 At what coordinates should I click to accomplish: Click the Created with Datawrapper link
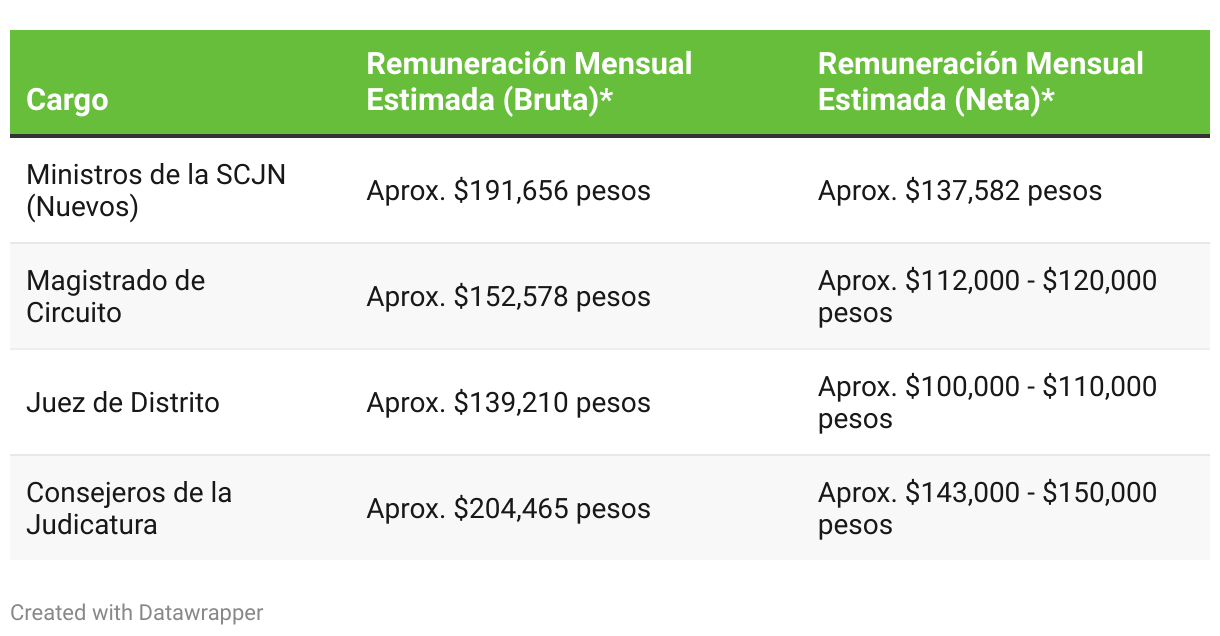(137, 612)
